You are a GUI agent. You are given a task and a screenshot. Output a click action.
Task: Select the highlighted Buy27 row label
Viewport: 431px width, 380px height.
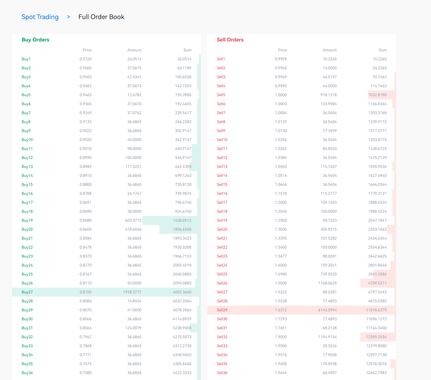pyautogui.click(x=27, y=292)
